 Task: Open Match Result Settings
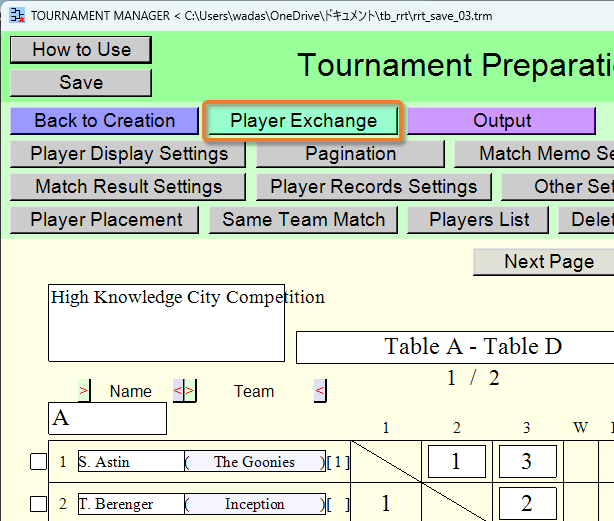click(x=128, y=187)
